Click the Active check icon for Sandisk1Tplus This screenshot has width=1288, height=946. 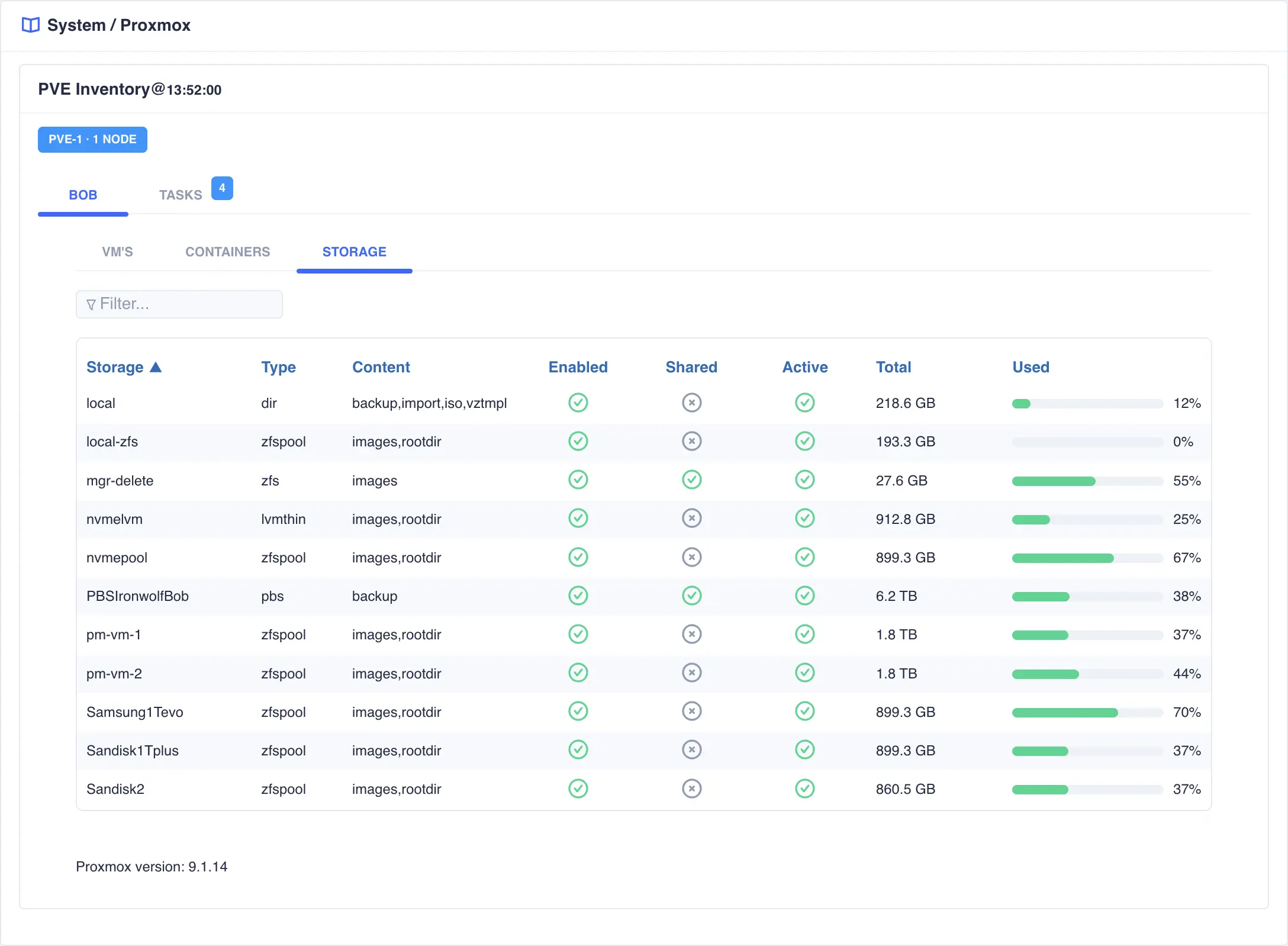click(804, 749)
